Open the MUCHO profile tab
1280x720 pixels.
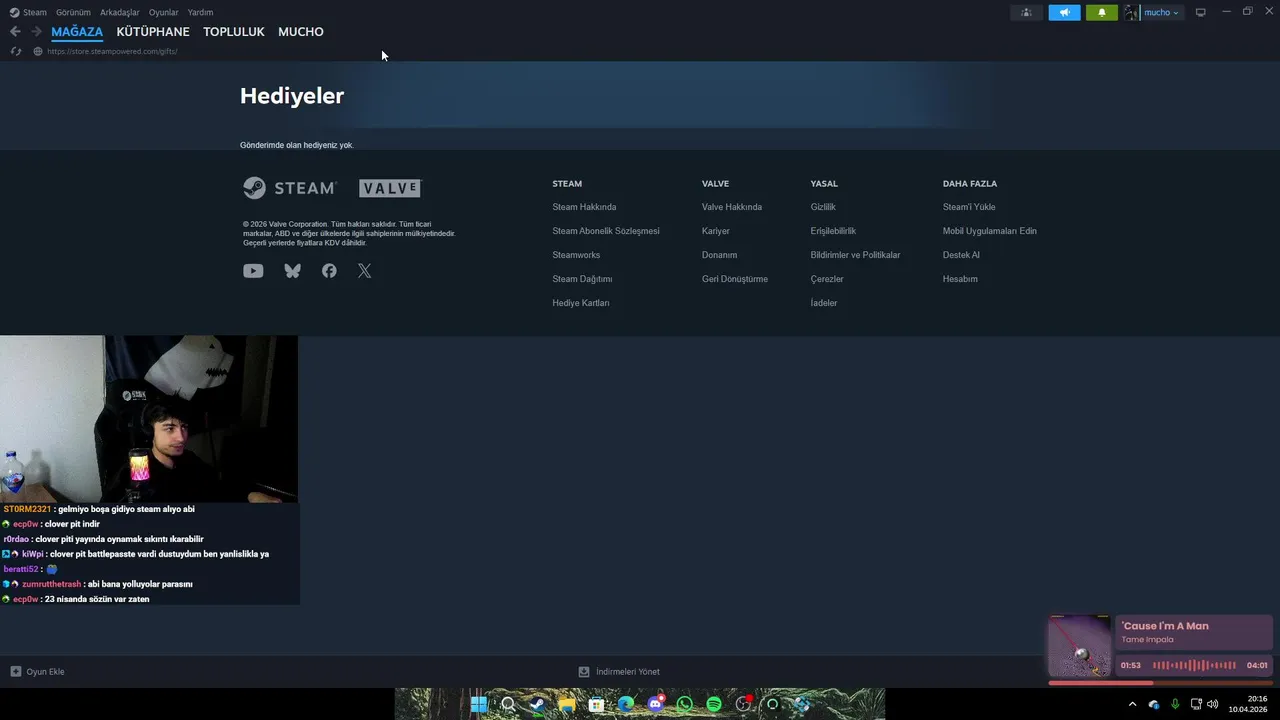(x=301, y=32)
